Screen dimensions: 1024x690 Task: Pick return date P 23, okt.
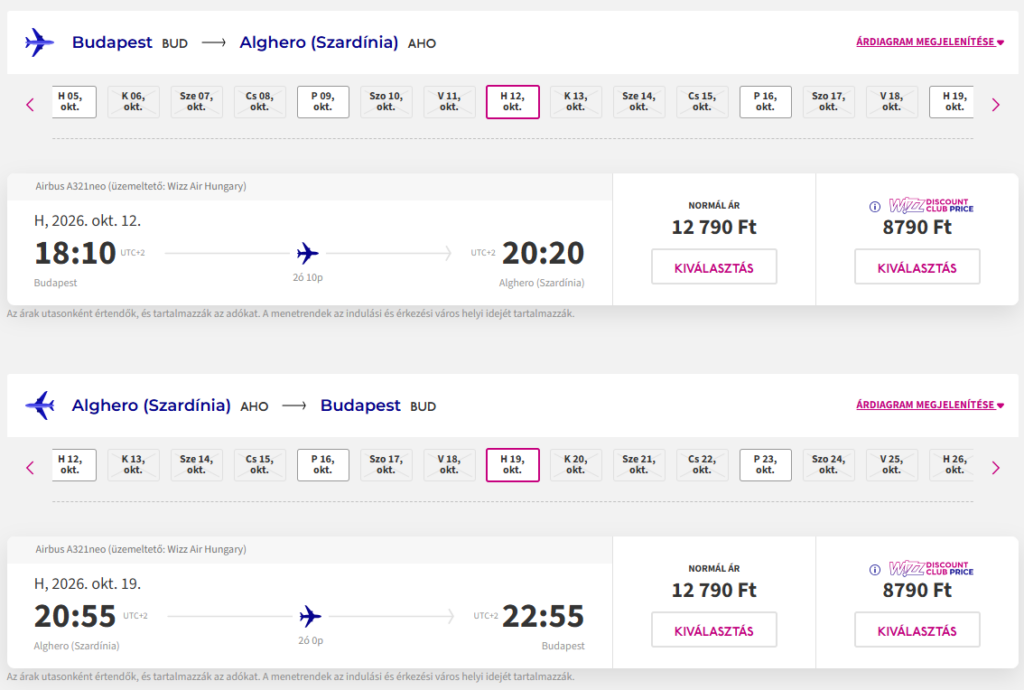[765, 465]
